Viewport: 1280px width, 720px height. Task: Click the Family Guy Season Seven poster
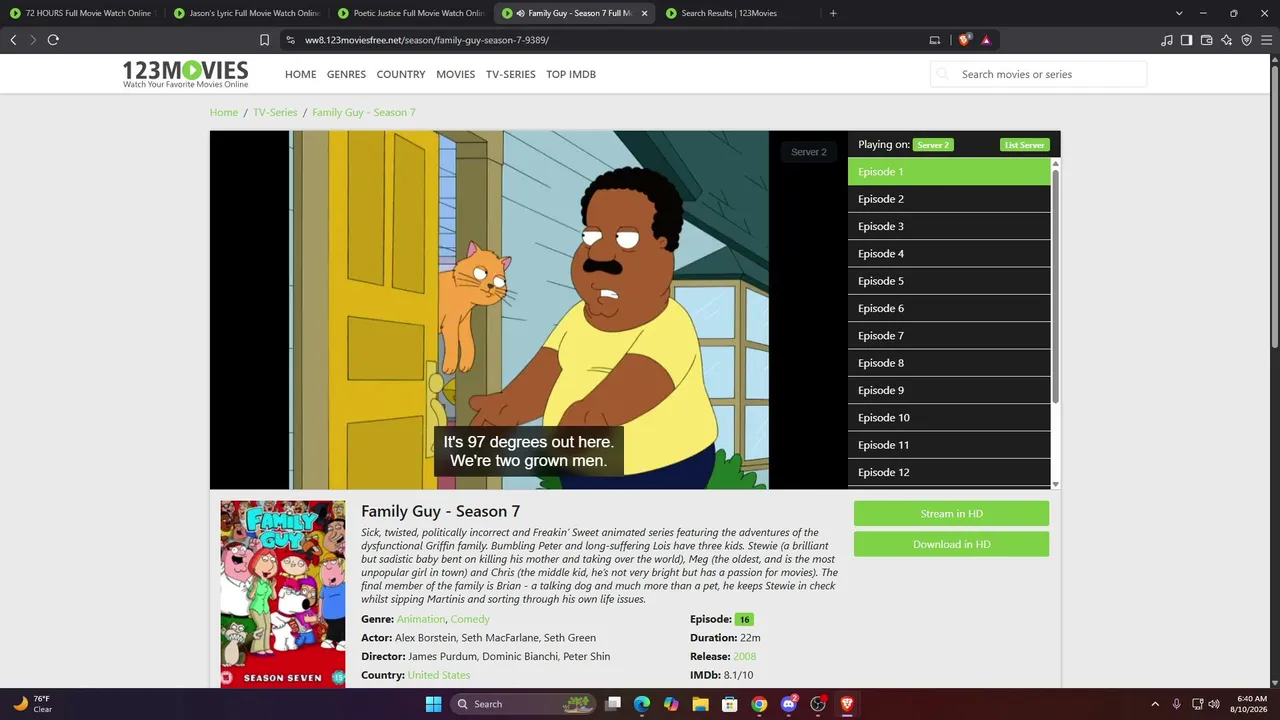coord(283,594)
